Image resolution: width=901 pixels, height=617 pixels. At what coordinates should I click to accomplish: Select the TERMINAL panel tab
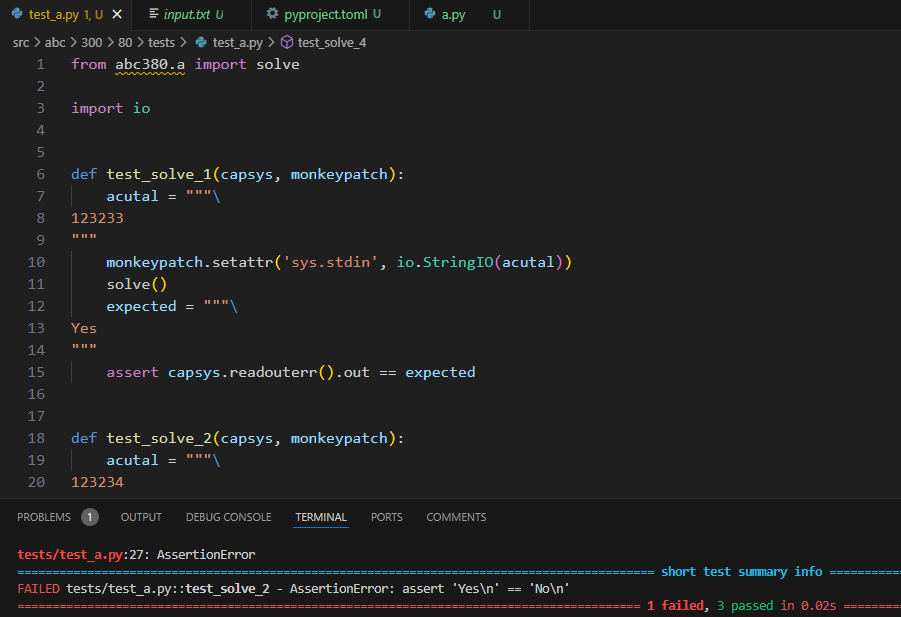pos(321,517)
